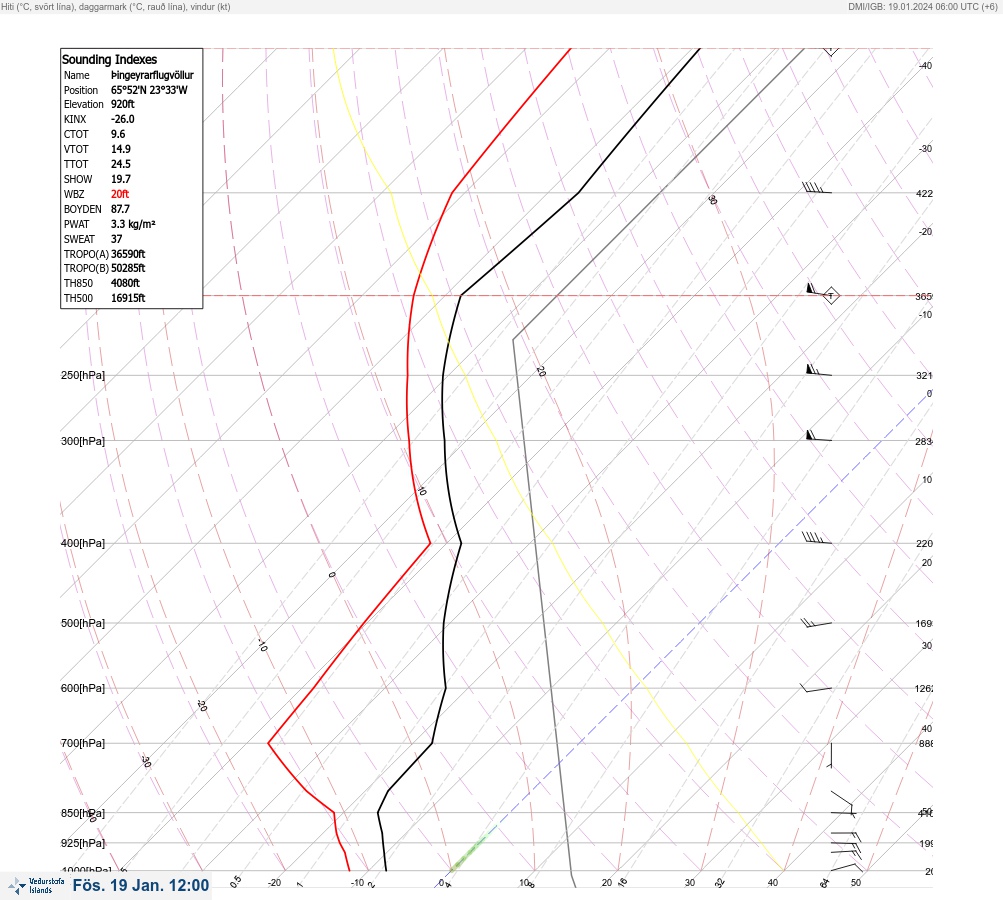Select CTOT value 9.6
This screenshot has height=900, width=1003.
click(x=118, y=134)
